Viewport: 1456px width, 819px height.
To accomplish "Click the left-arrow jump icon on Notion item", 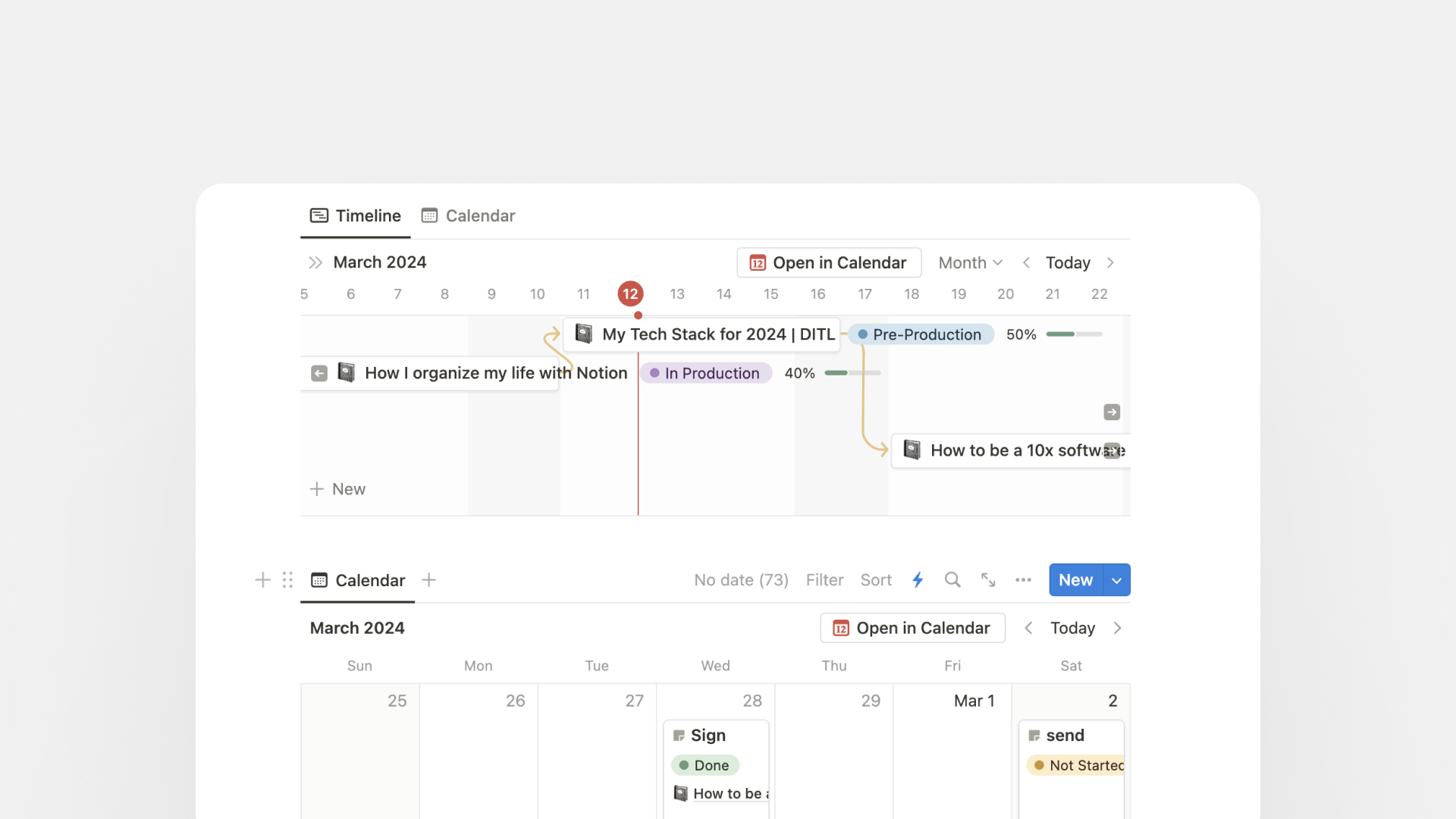I will tap(319, 373).
